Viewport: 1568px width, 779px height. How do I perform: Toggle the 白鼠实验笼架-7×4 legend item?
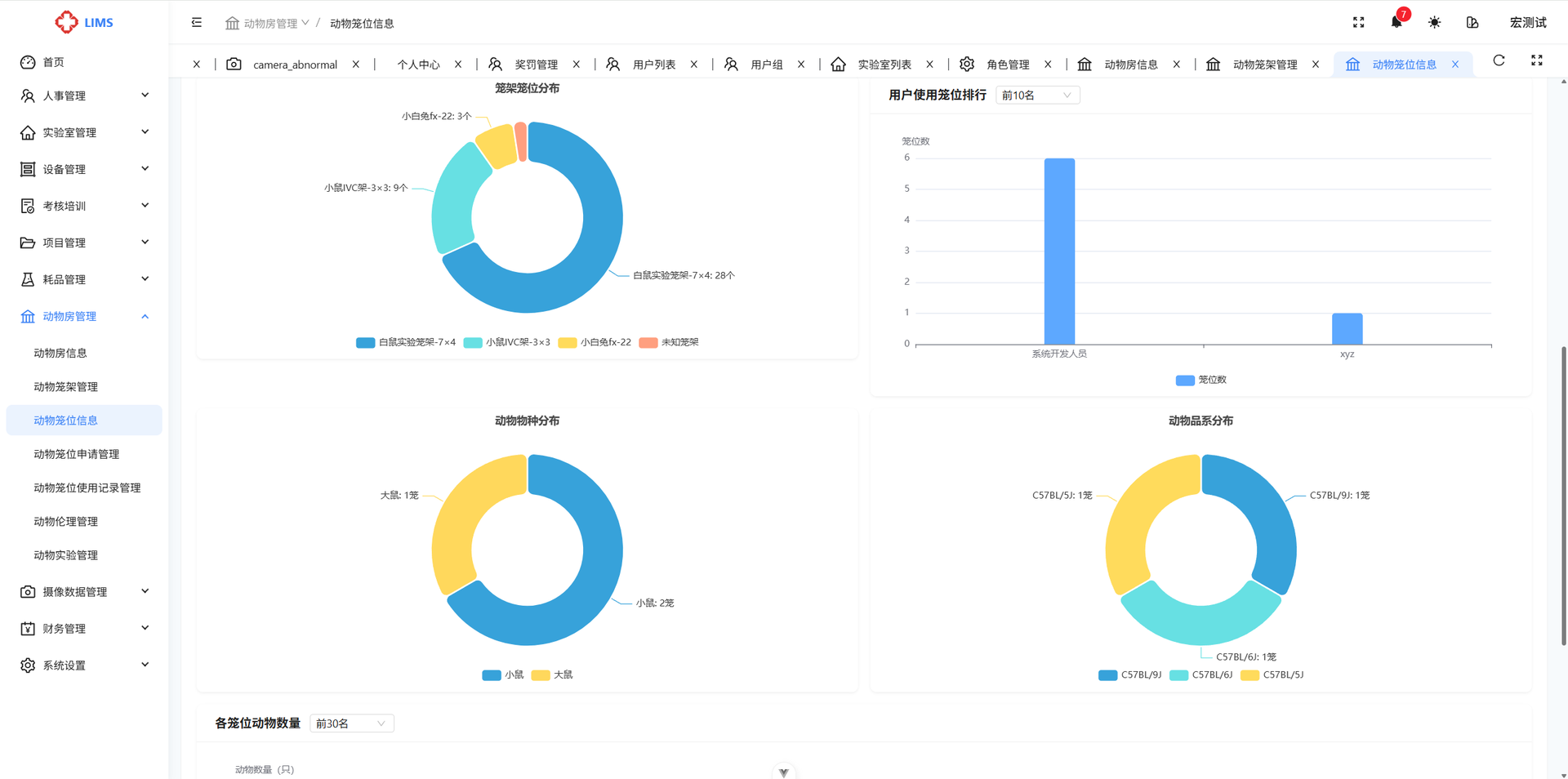pos(407,342)
